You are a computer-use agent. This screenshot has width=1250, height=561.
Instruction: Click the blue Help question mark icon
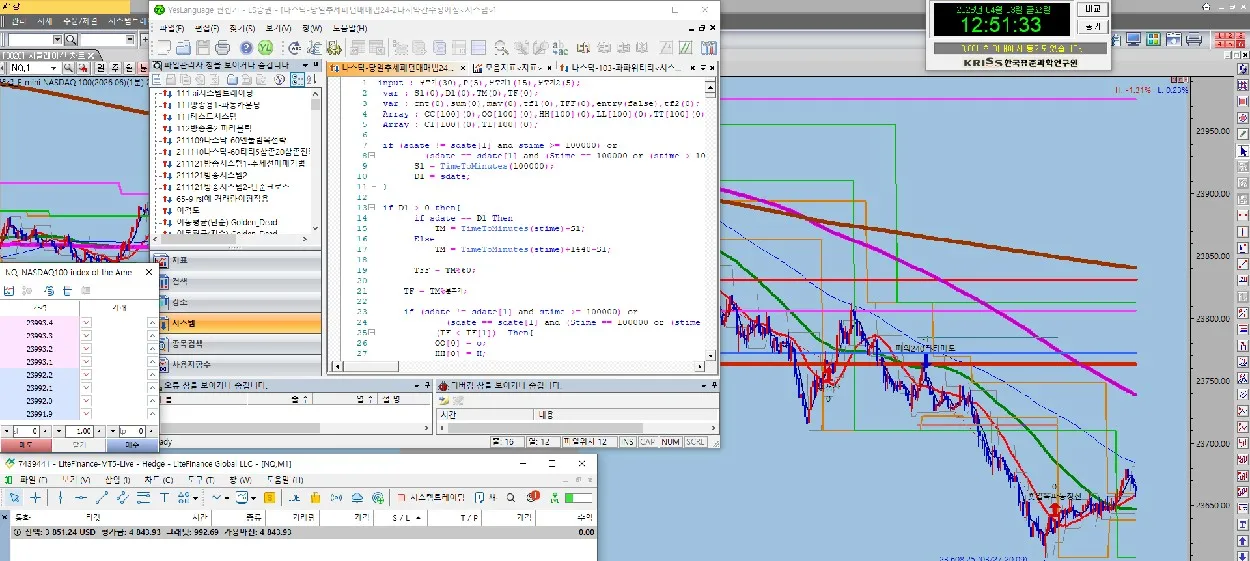click(246, 46)
